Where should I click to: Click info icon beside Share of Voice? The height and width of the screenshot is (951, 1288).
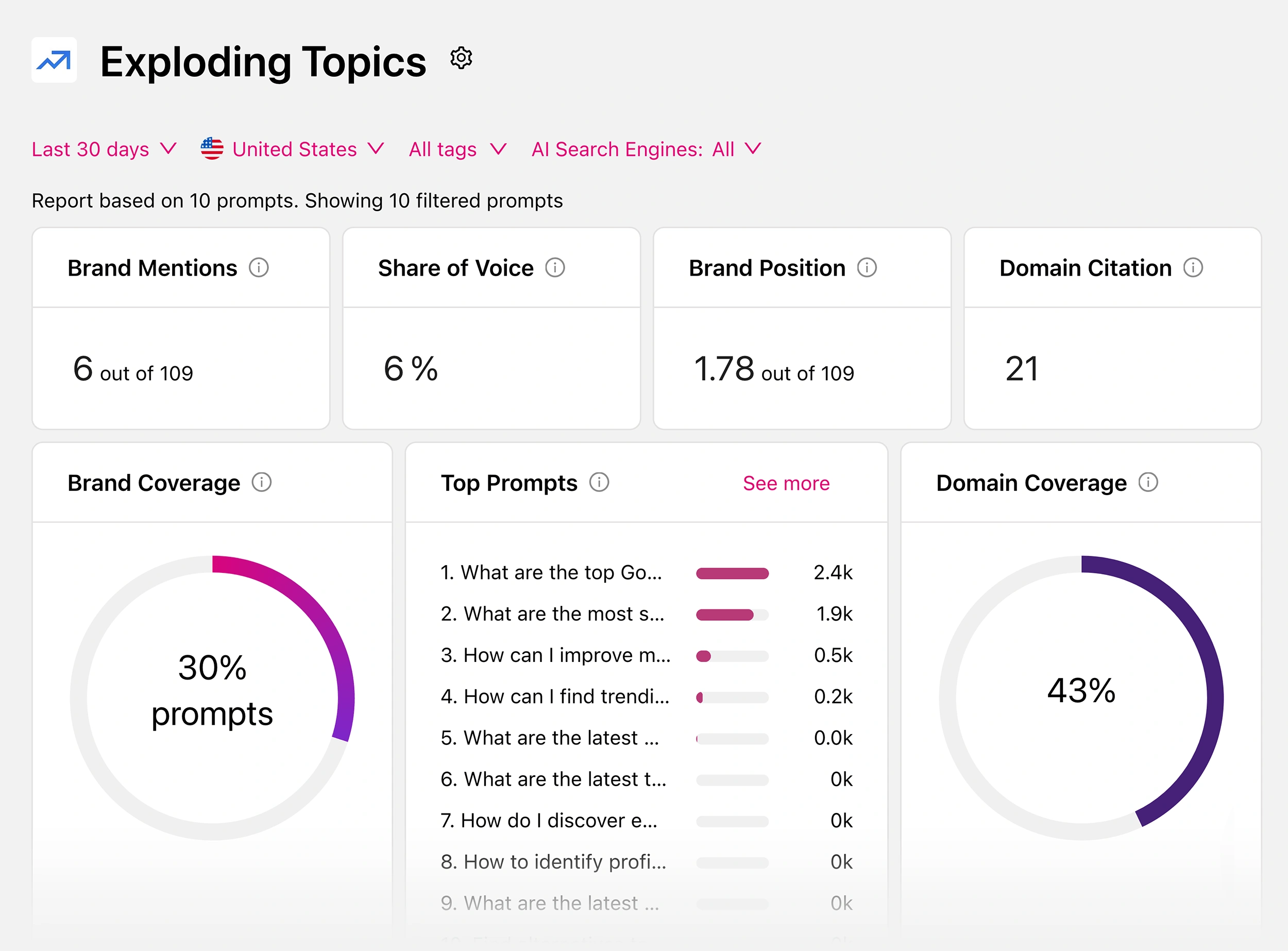pyautogui.click(x=555, y=268)
